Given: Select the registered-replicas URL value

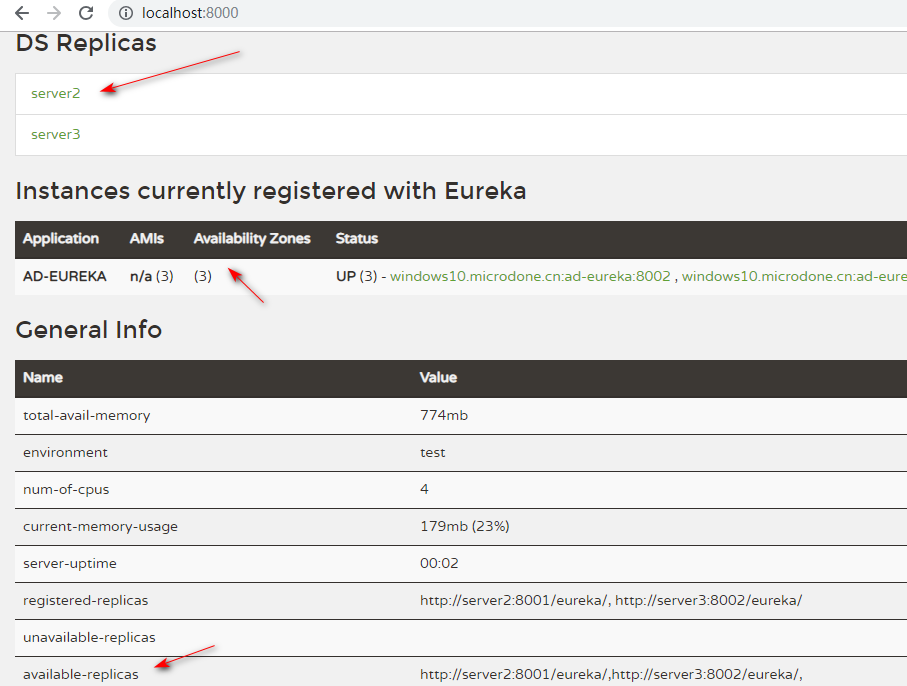Looking at the screenshot, I should [x=611, y=600].
